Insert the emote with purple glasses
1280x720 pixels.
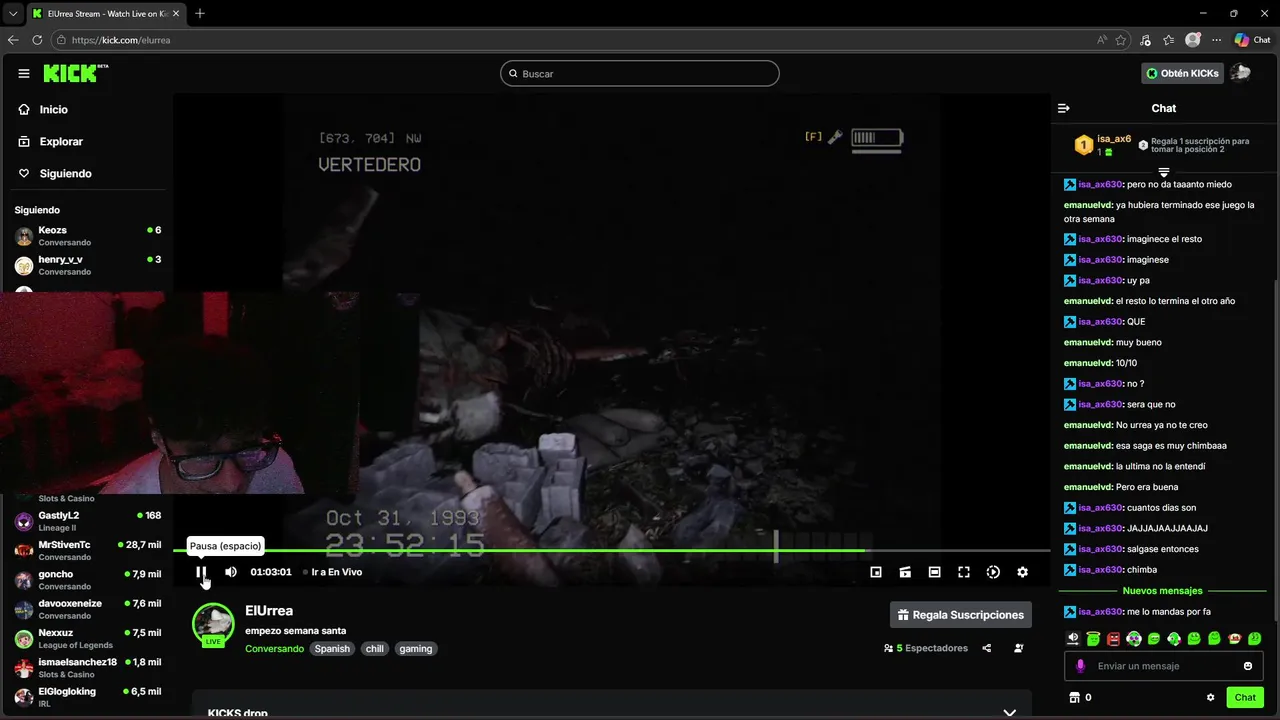[x=1134, y=638]
